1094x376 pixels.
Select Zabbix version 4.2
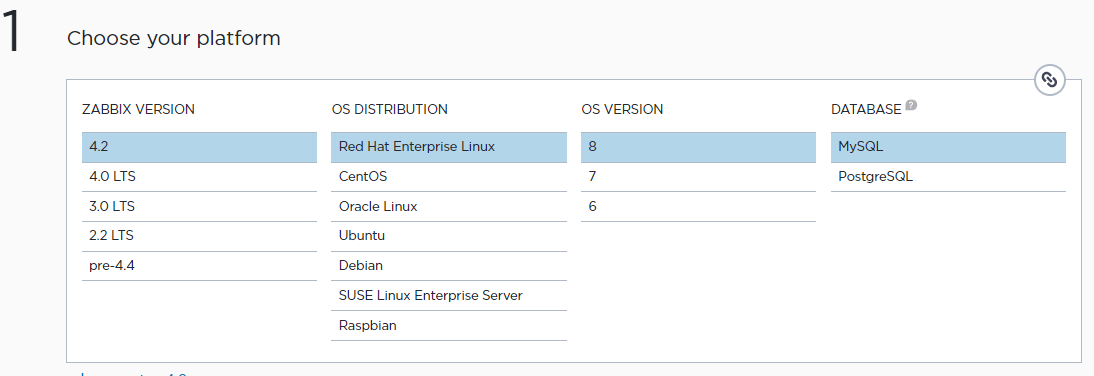[x=200, y=147]
